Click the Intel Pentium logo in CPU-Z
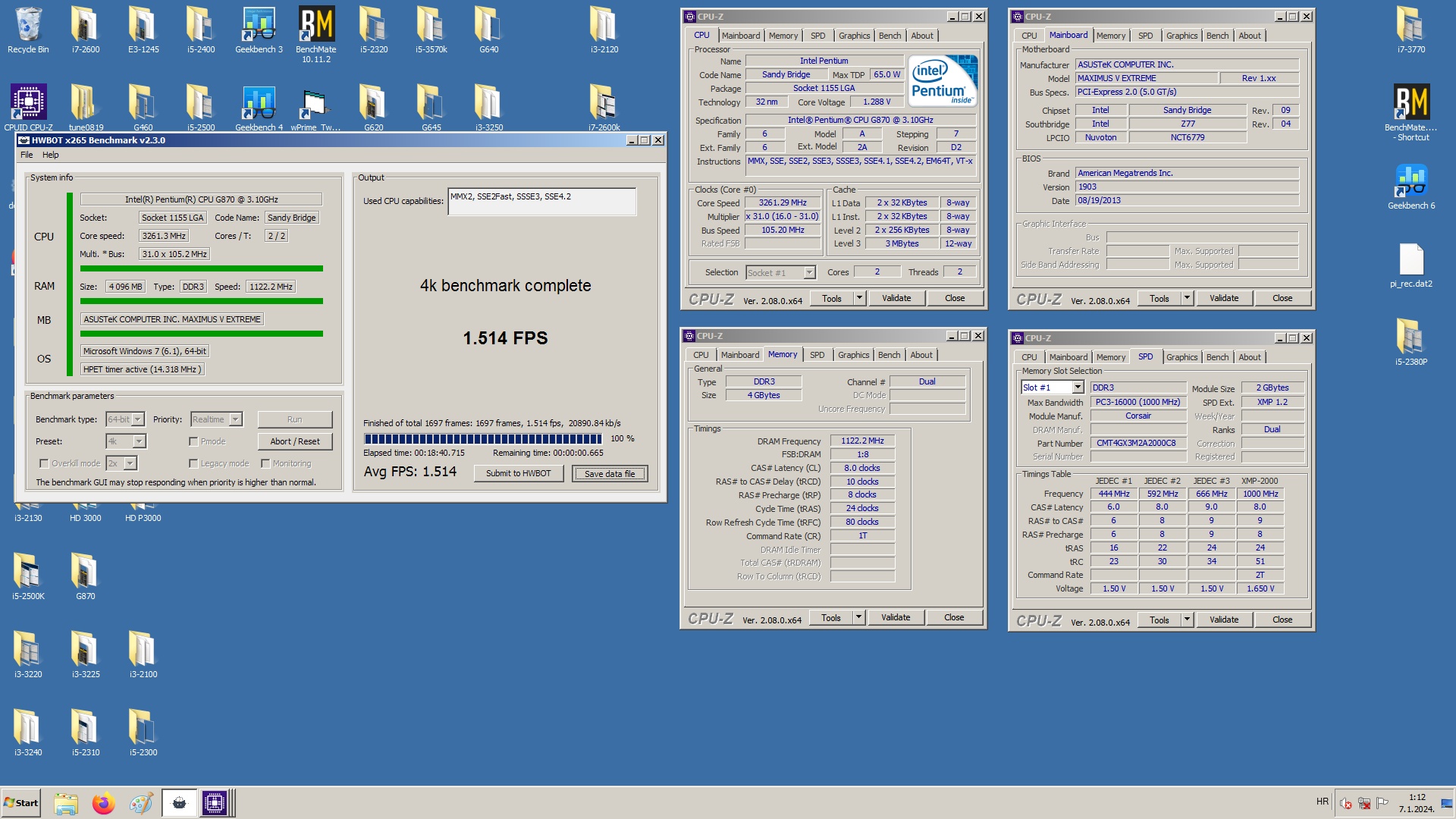1456x819 pixels. tap(943, 80)
